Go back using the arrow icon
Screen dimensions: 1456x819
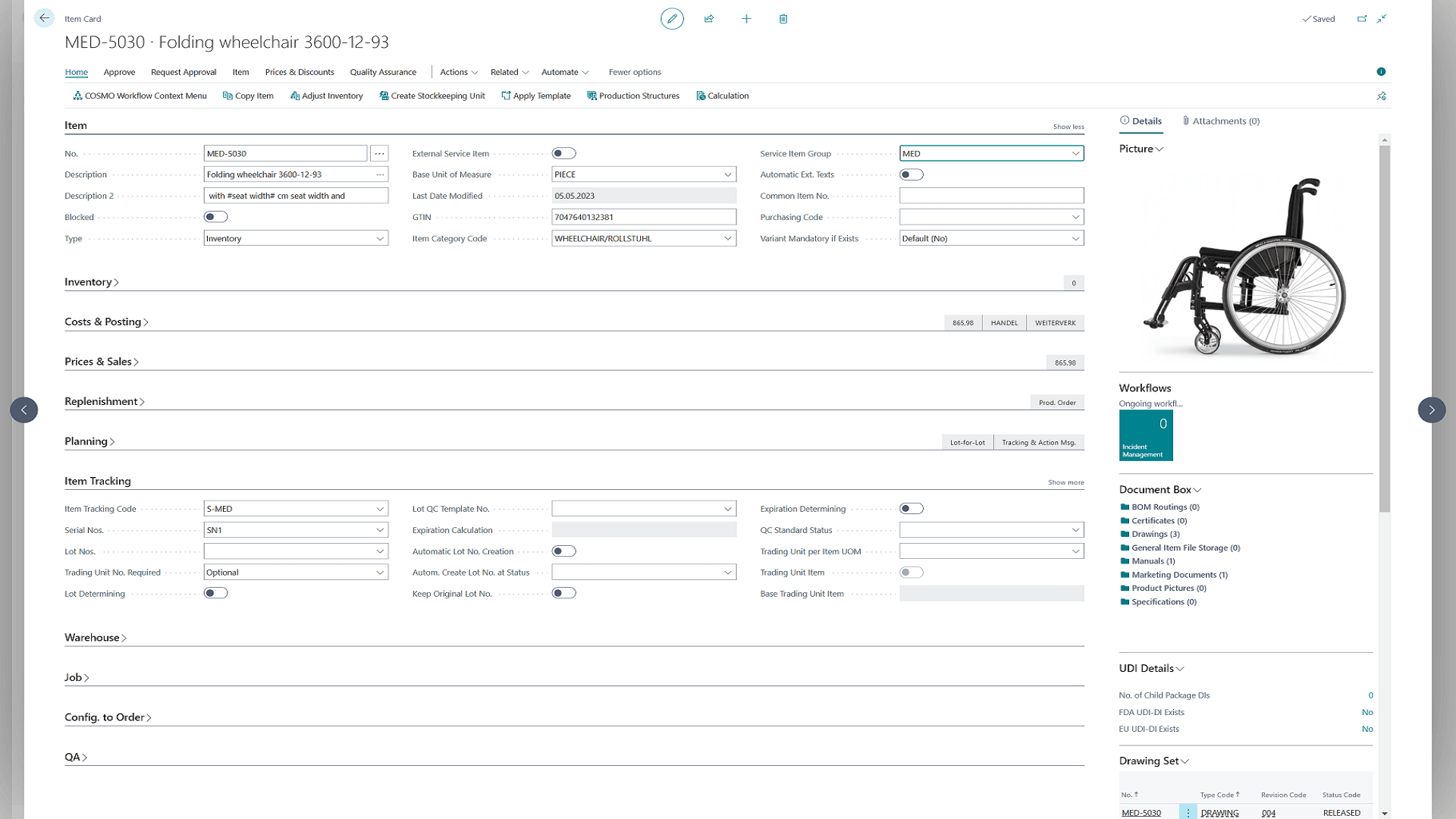click(44, 18)
